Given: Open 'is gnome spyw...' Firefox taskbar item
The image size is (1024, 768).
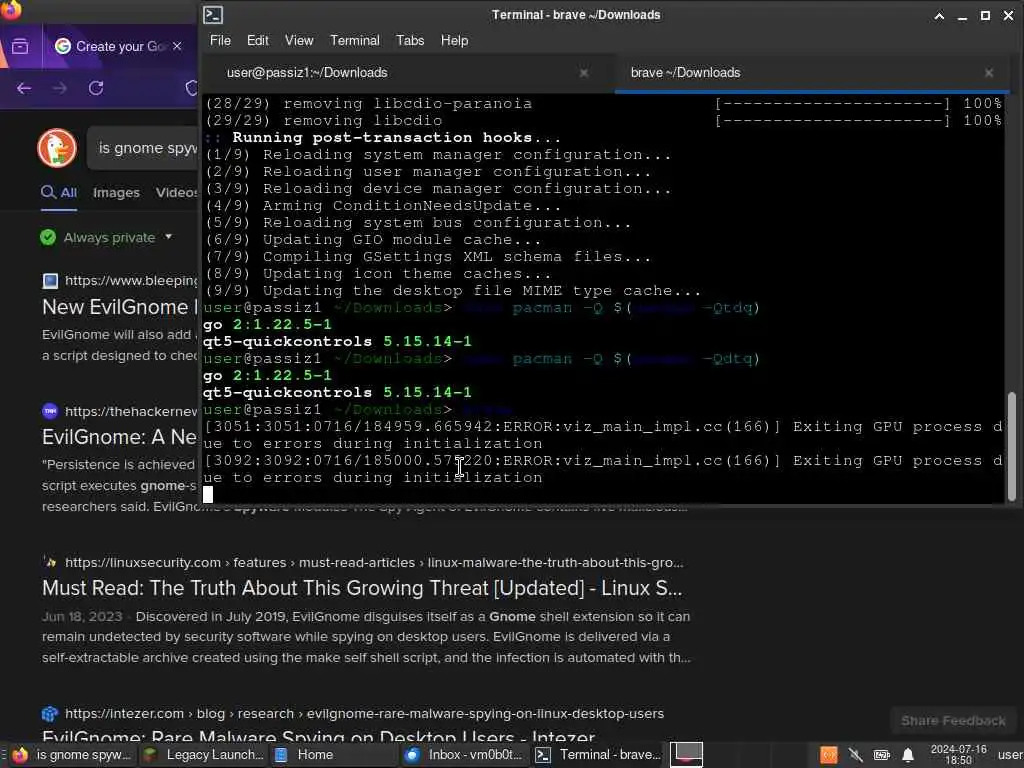Looking at the screenshot, I should (x=73, y=755).
